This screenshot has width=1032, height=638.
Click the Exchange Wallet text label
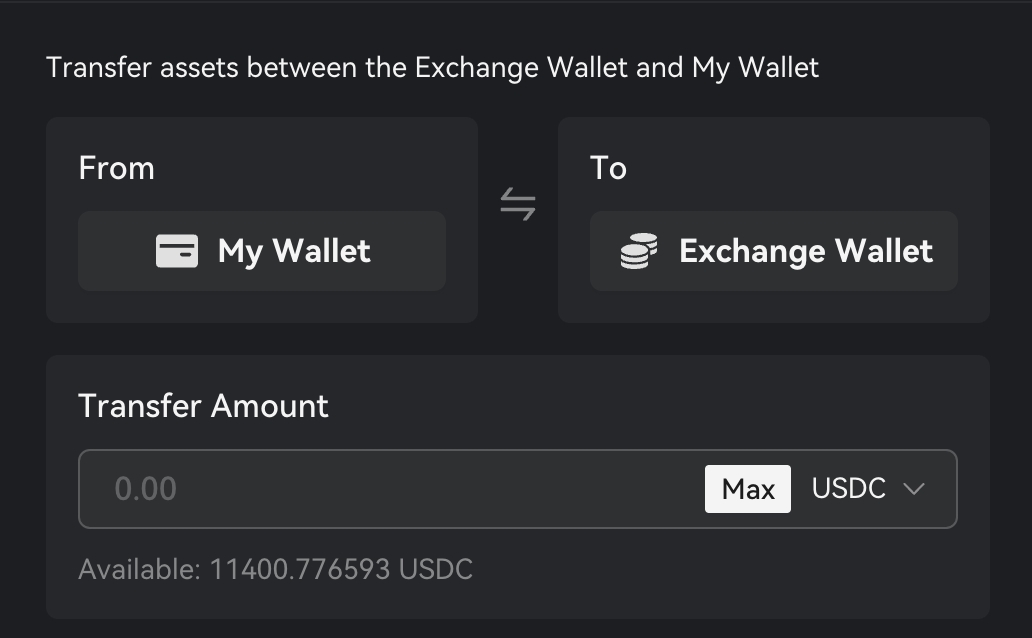tap(806, 251)
